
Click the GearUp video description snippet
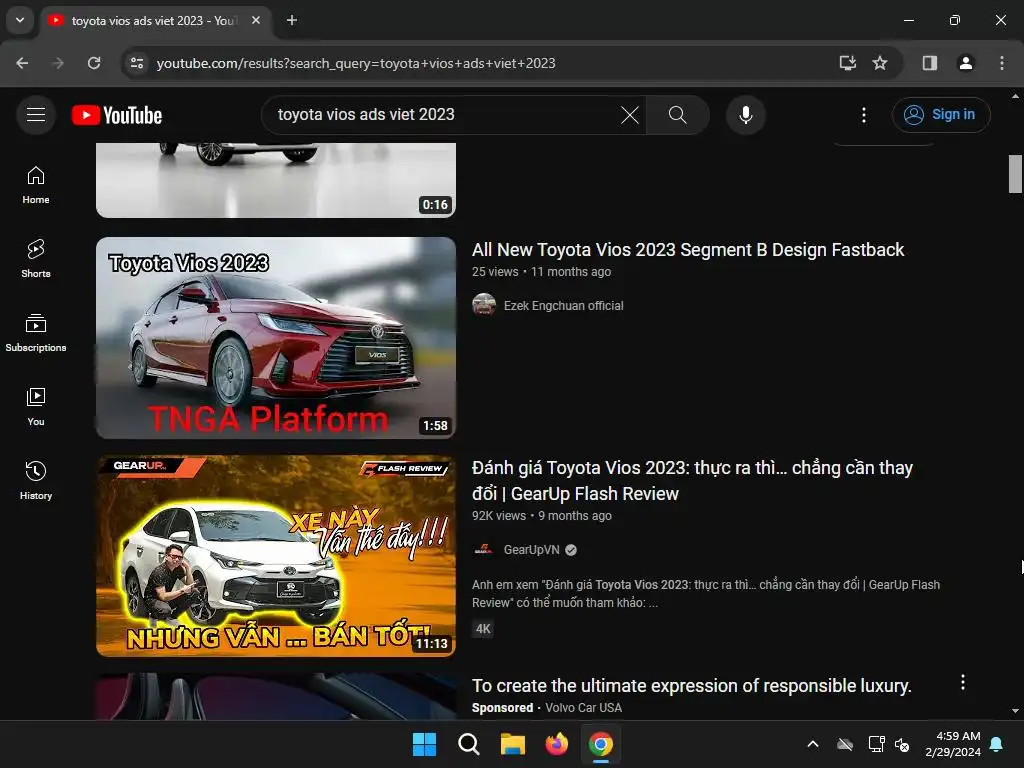point(706,594)
